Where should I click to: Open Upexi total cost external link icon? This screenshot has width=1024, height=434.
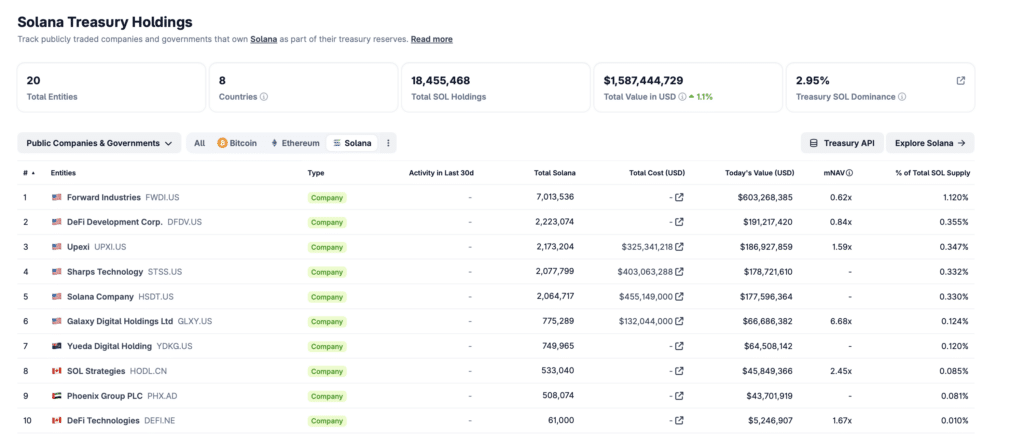click(x=679, y=247)
